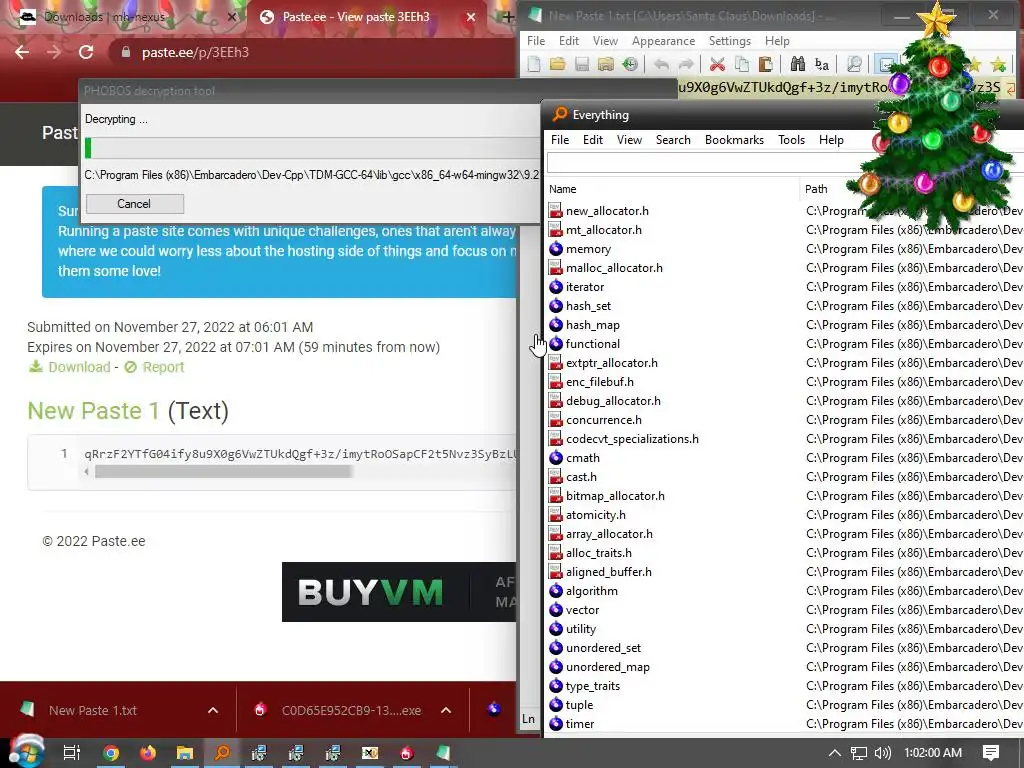The width and height of the screenshot is (1024, 768).
Task: Open C0D65E952CB9 exe download item
Action: point(351,710)
